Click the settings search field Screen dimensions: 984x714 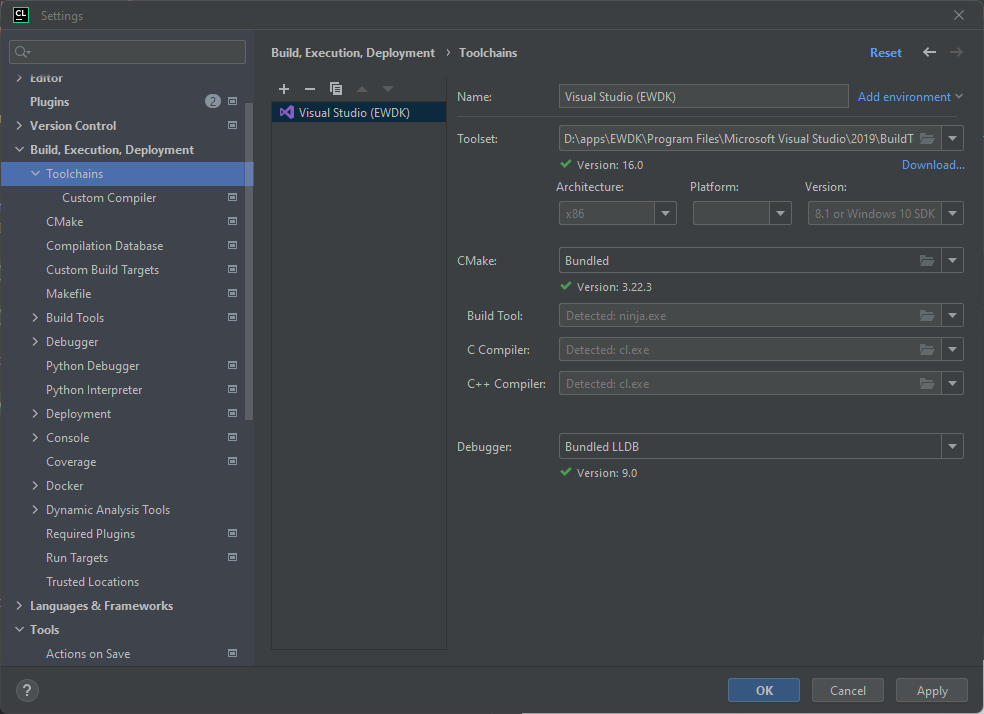127,52
